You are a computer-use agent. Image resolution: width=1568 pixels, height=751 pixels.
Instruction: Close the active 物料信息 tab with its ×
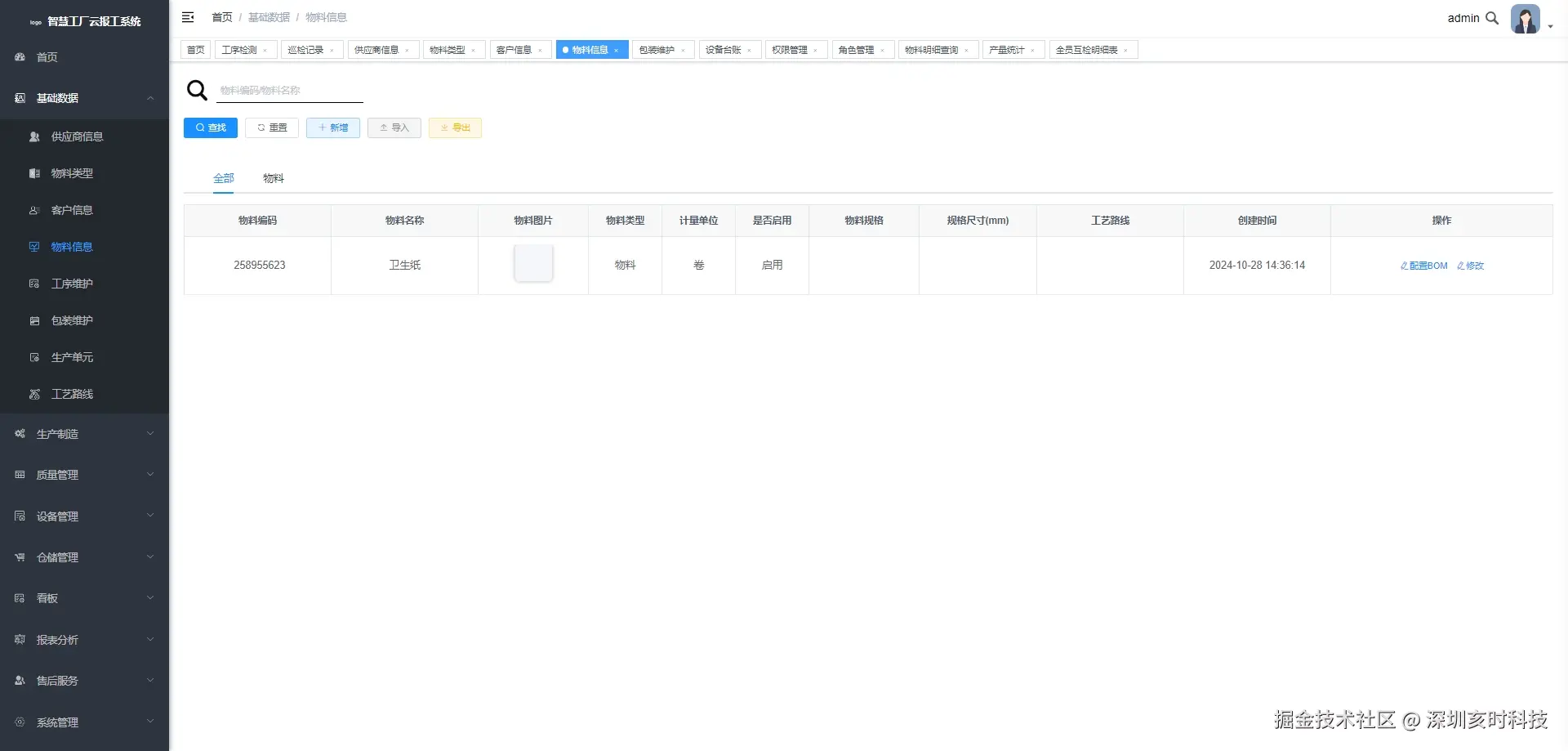point(617,51)
